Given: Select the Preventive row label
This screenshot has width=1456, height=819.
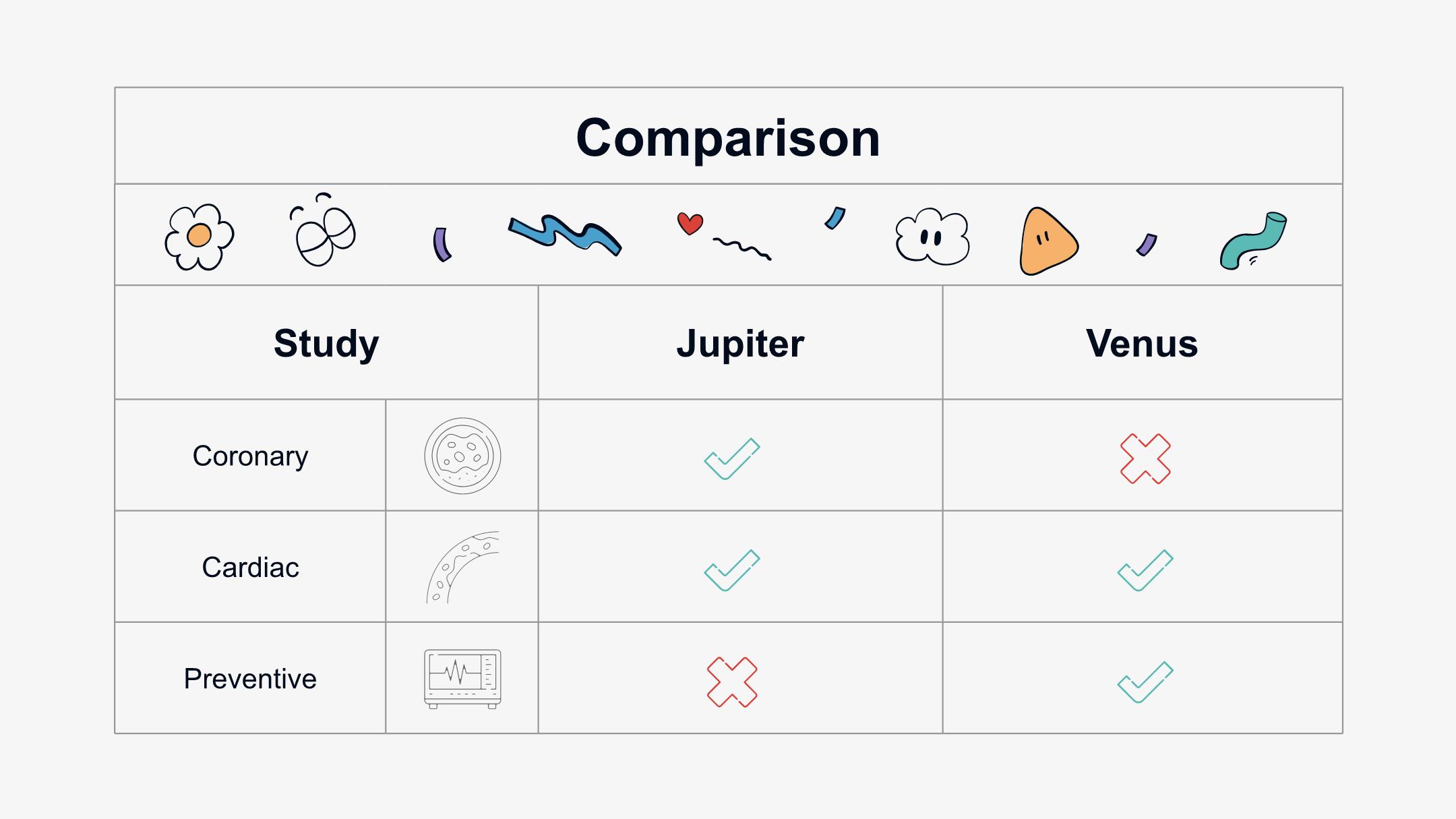Looking at the screenshot, I should point(250,678).
